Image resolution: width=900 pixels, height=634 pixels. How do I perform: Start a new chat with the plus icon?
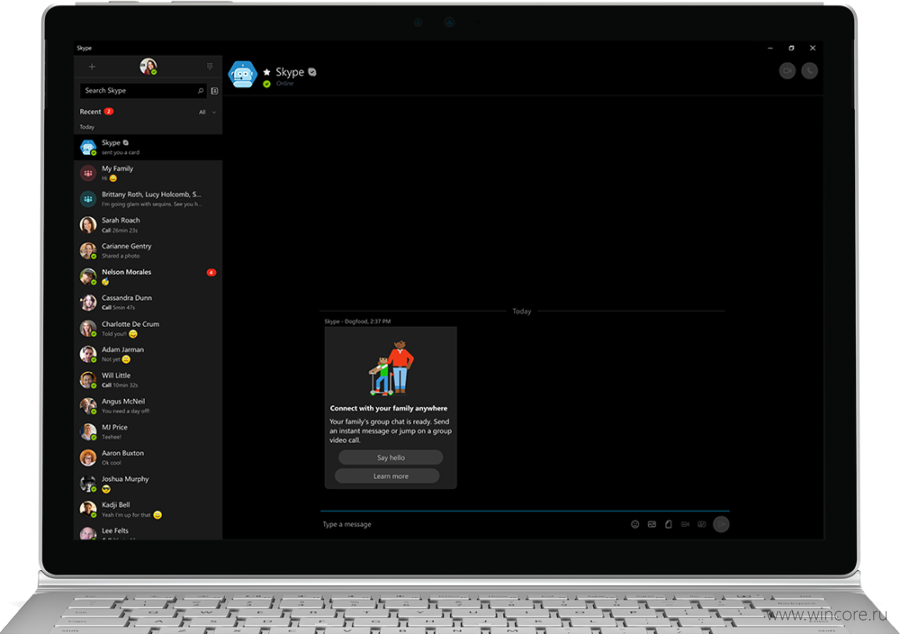click(92, 67)
